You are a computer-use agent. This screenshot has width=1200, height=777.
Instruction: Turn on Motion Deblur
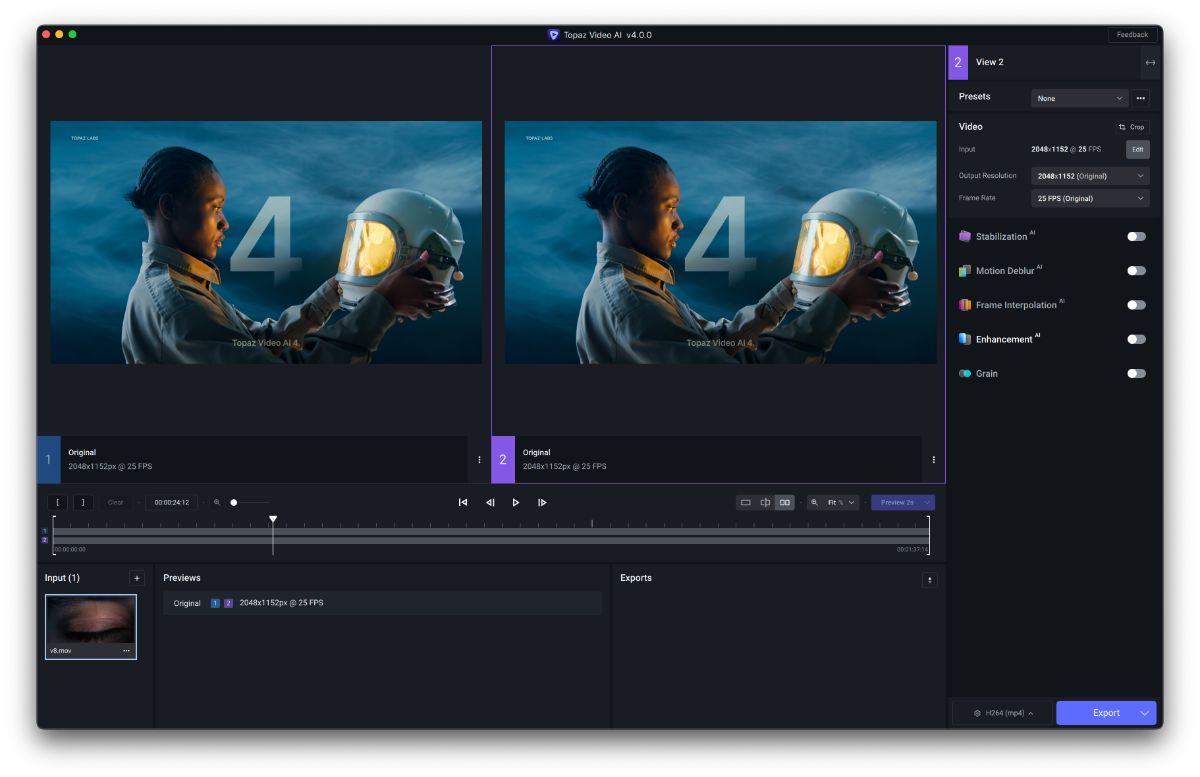(1136, 271)
